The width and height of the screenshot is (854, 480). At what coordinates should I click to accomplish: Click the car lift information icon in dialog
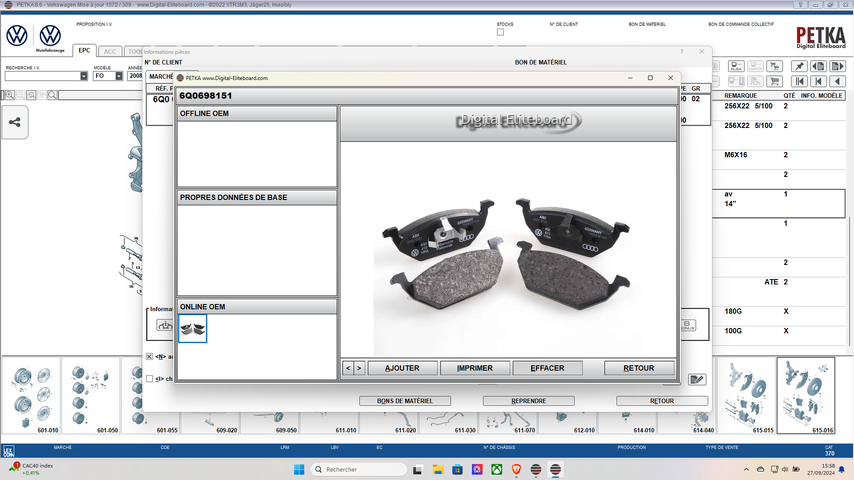pos(164,325)
